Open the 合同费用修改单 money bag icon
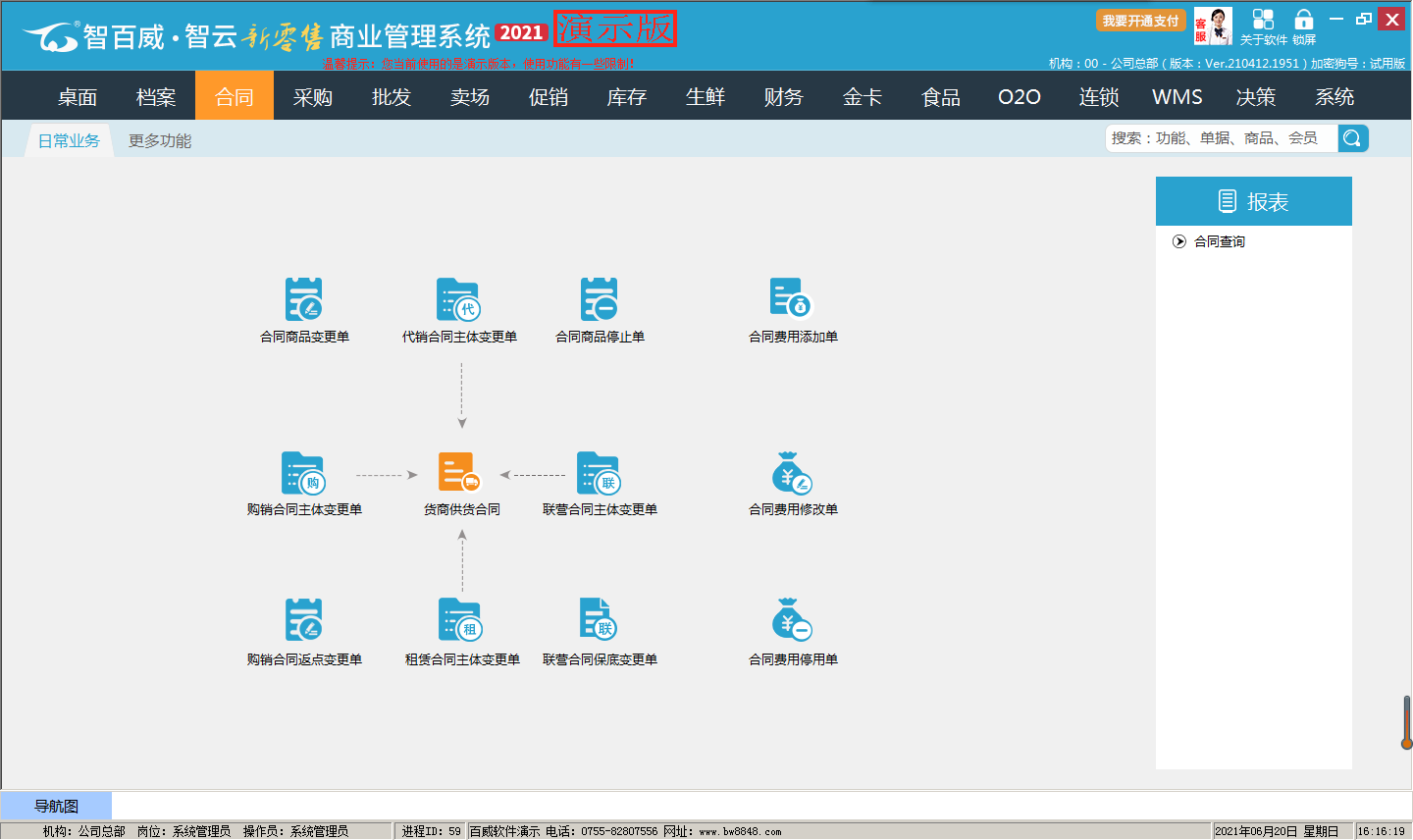Viewport: 1413px width, 840px height. 792,472
